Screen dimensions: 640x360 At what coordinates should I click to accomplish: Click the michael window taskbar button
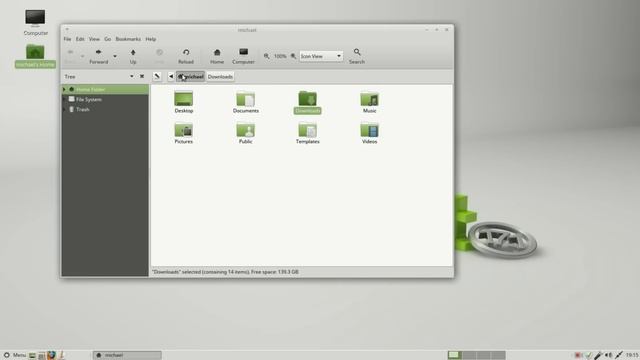tap(127, 355)
